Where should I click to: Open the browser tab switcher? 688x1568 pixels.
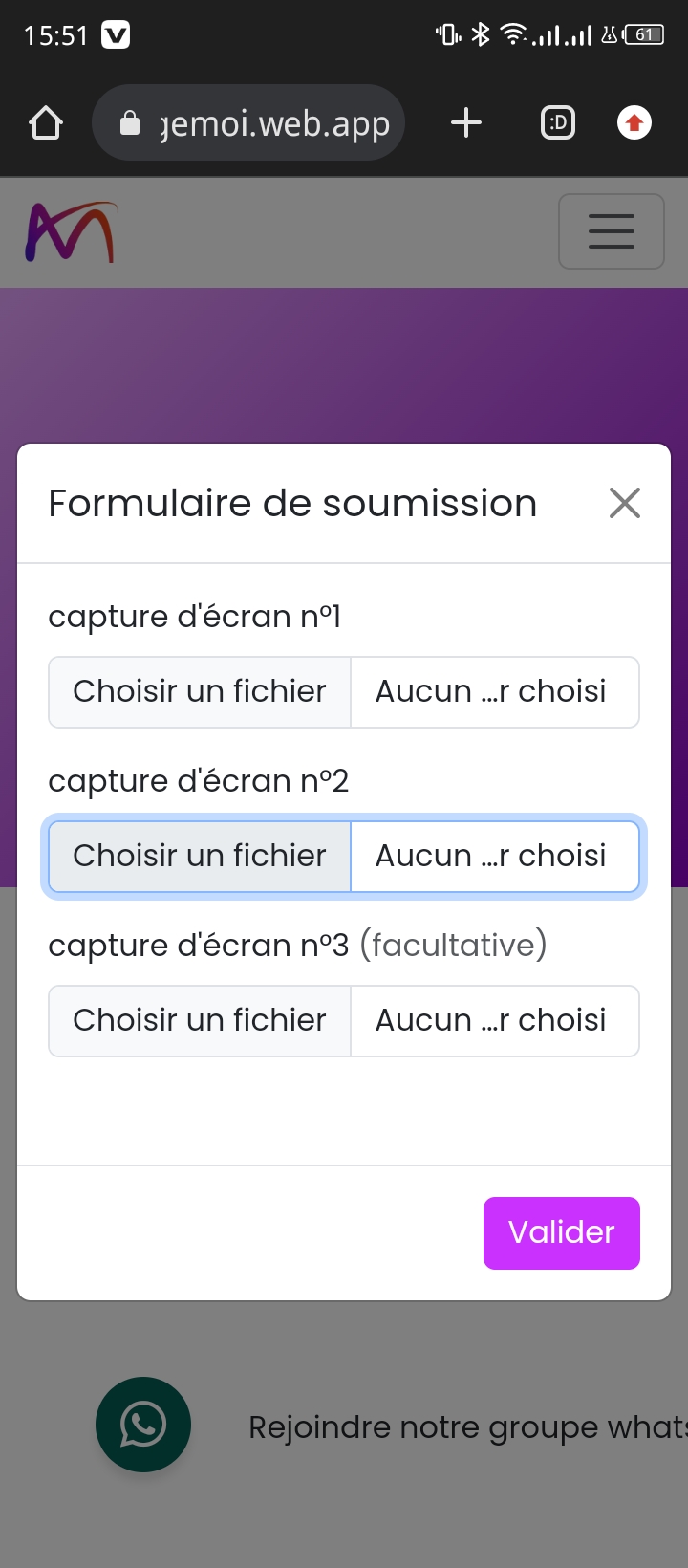(558, 123)
